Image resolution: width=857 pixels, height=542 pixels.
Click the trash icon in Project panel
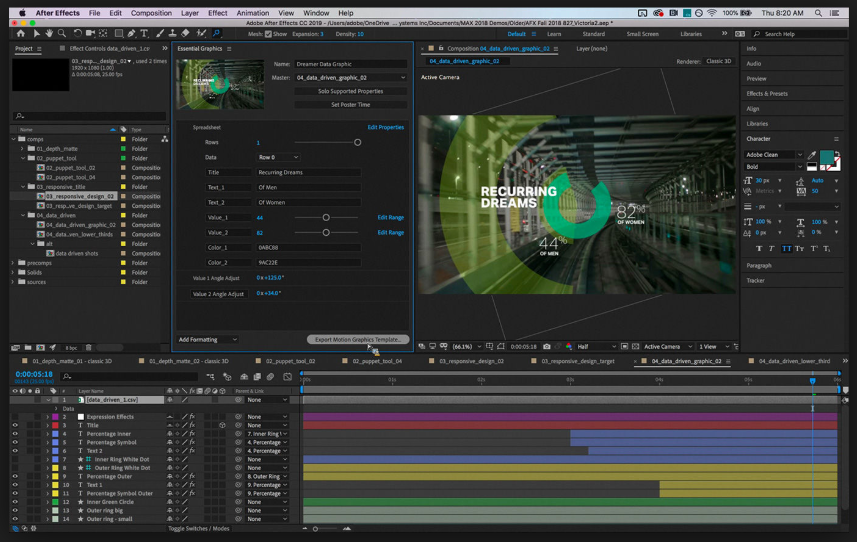[89, 348]
